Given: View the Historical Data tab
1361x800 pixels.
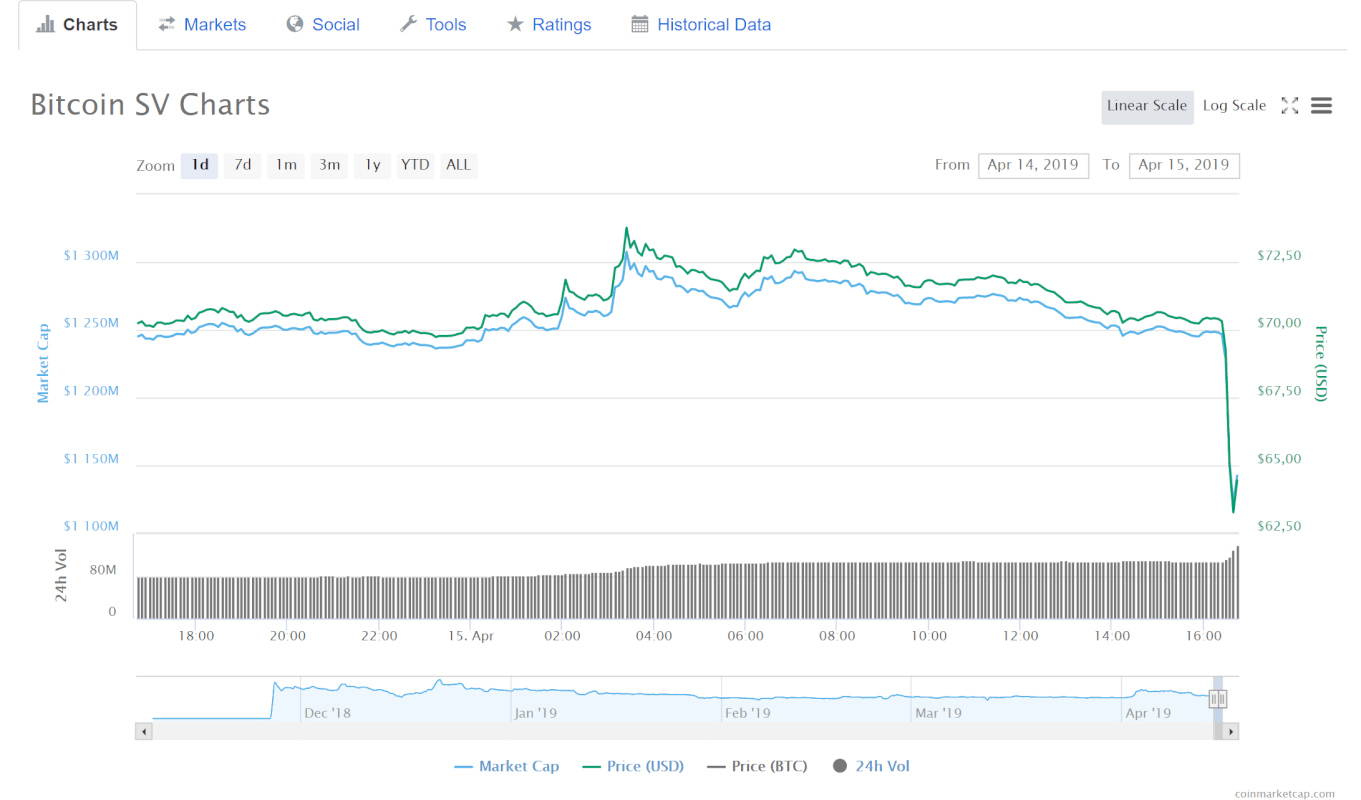Looking at the screenshot, I should point(701,25).
